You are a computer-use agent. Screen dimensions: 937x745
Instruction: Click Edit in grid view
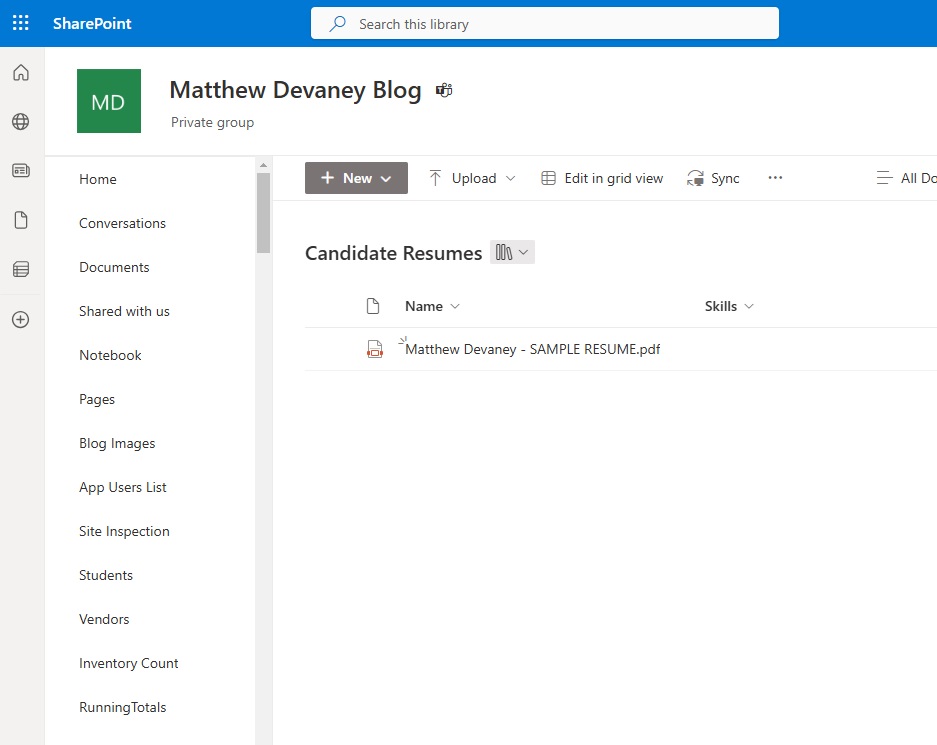(x=602, y=178)
